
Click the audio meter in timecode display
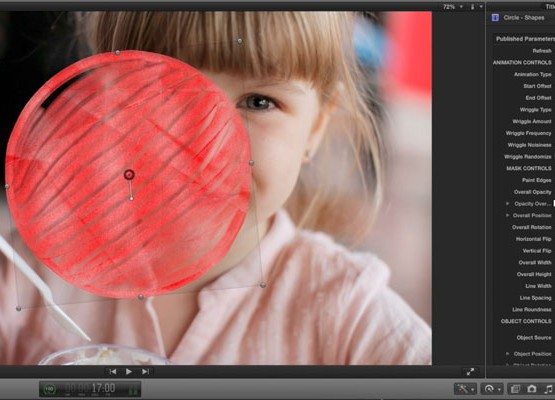[x=133, y=389]
